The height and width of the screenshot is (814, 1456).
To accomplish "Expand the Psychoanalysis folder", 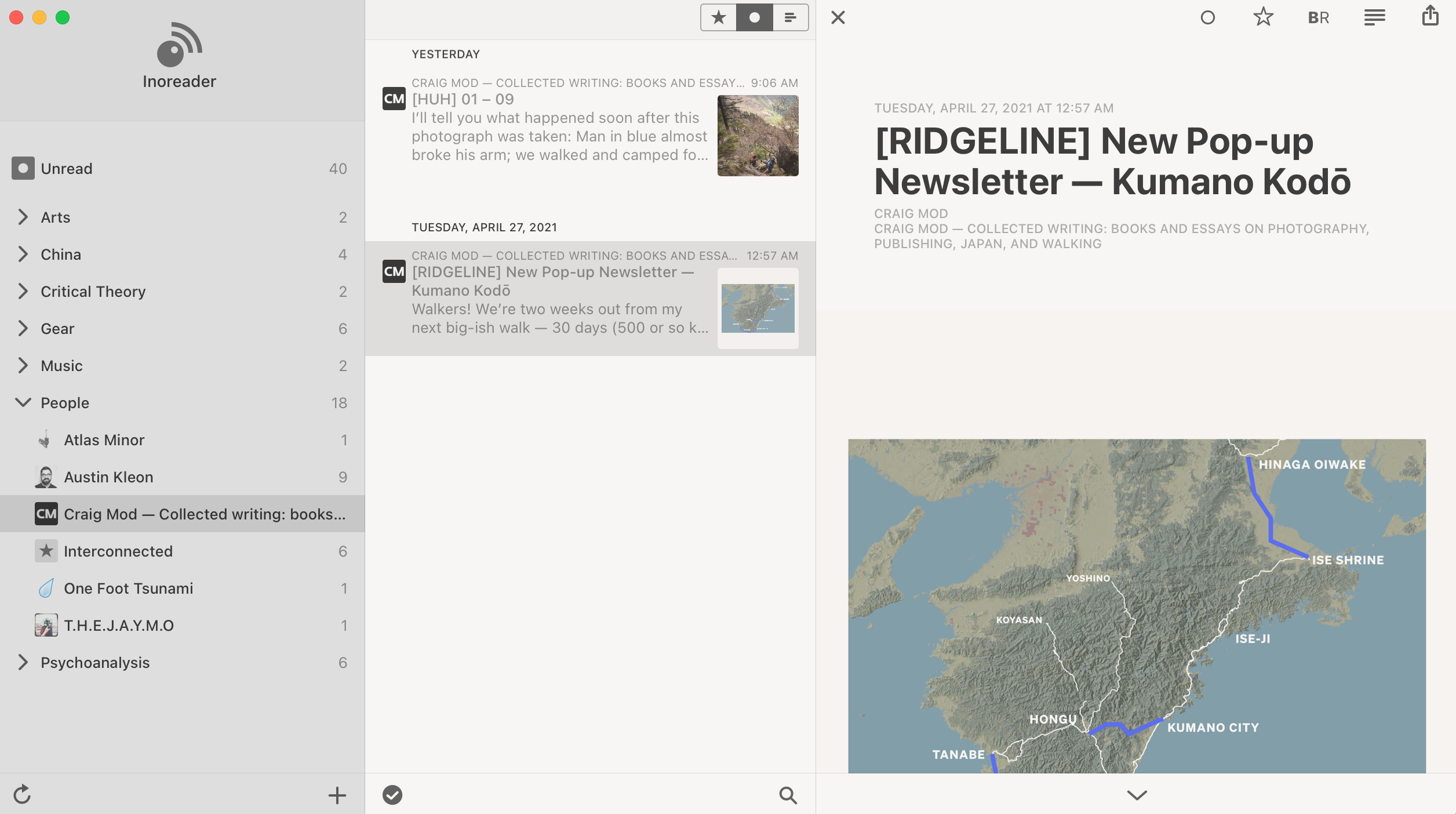I will (x=23, y=662).
